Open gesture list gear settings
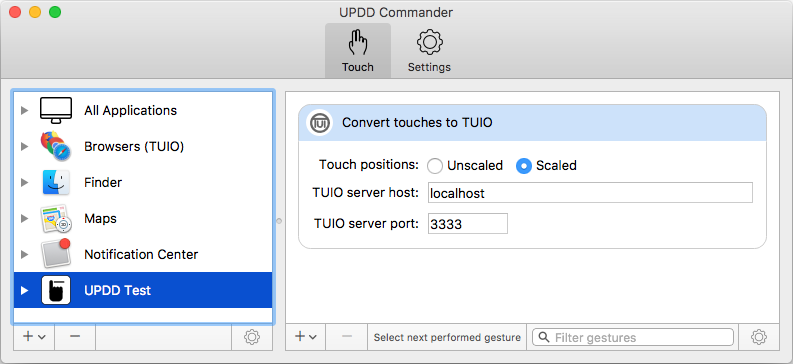The height and width of the screenshot is (364, 793). (759, 337)
